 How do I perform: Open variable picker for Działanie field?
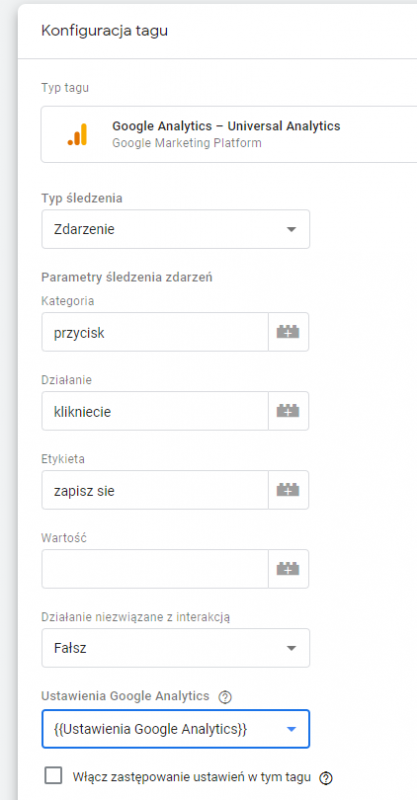pyautogui.click(x=288, y=411)
